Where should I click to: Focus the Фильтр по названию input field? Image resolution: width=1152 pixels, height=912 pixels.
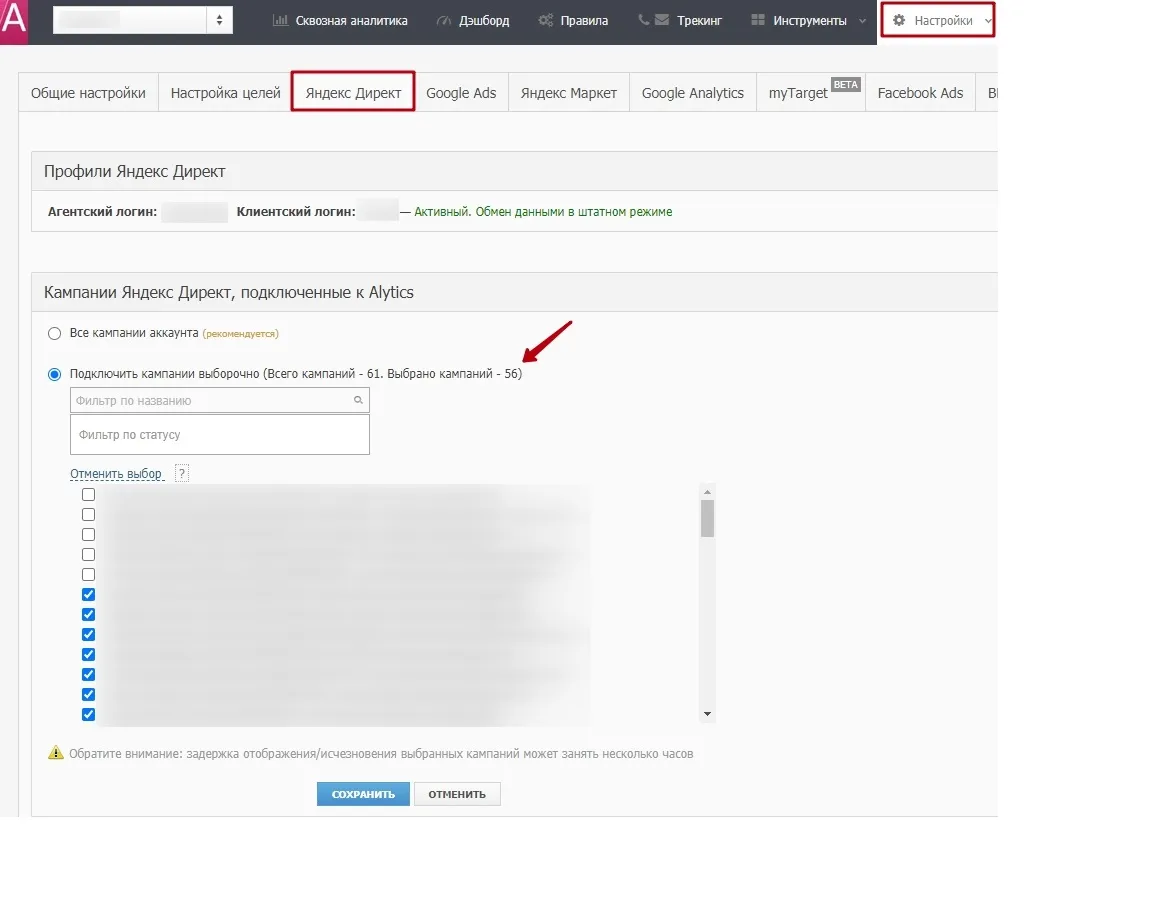tap(220, 401)
